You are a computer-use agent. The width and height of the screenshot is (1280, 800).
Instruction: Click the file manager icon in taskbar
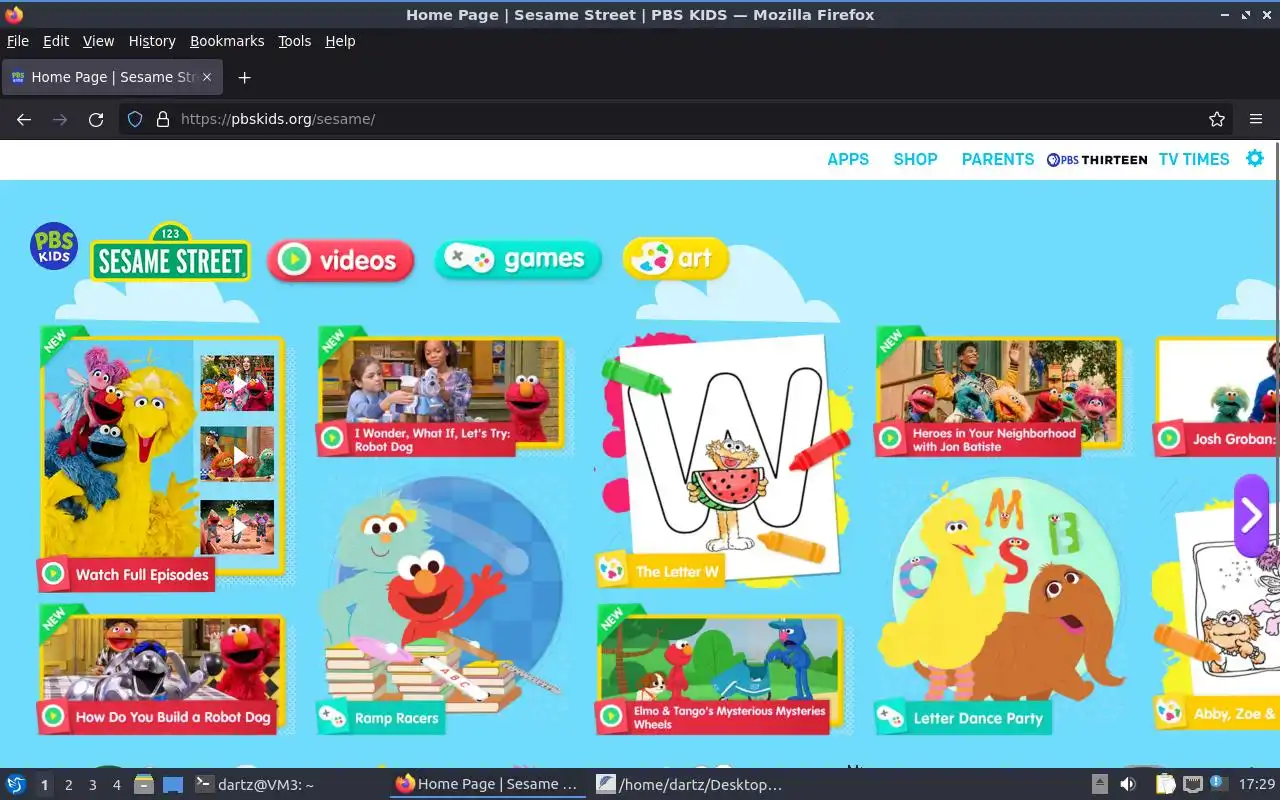(x=144, y=785)
